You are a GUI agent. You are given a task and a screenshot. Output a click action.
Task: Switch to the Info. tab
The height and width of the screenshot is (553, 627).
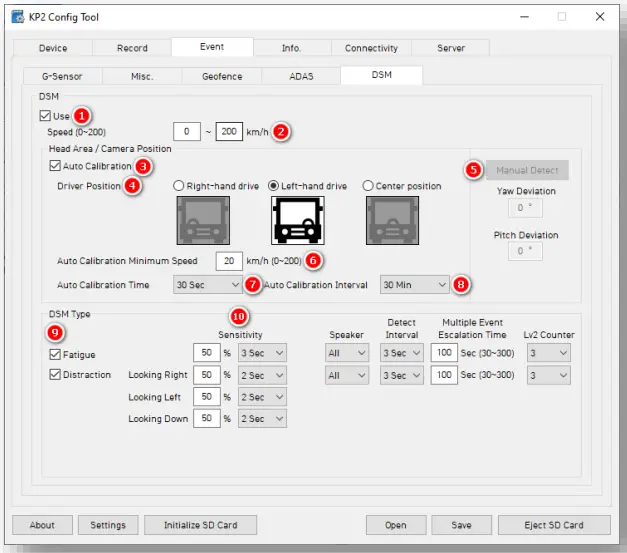point(292,48)
